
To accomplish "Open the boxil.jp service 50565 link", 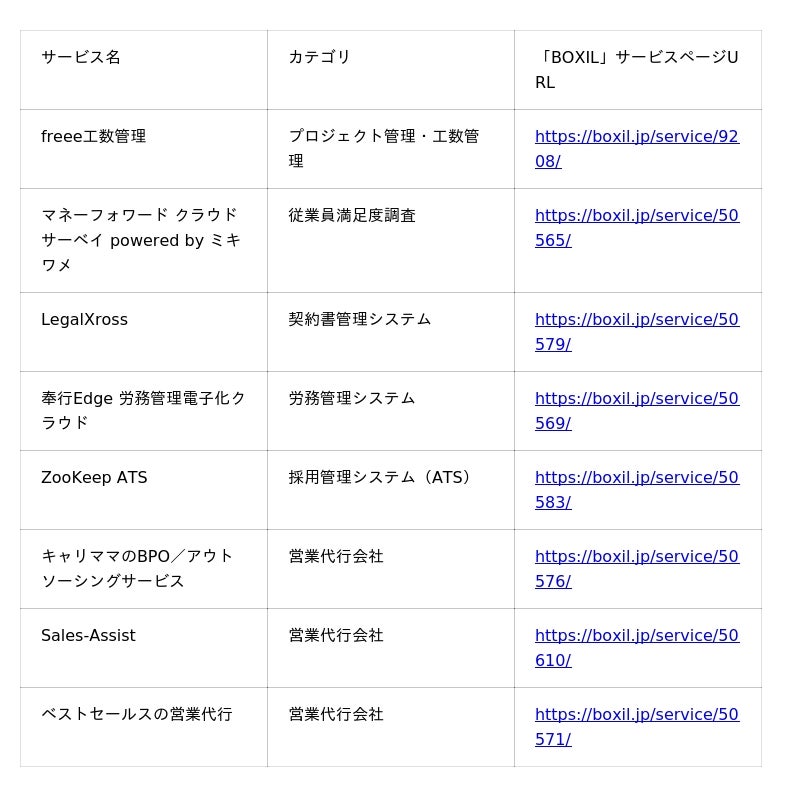I will 636,216.
